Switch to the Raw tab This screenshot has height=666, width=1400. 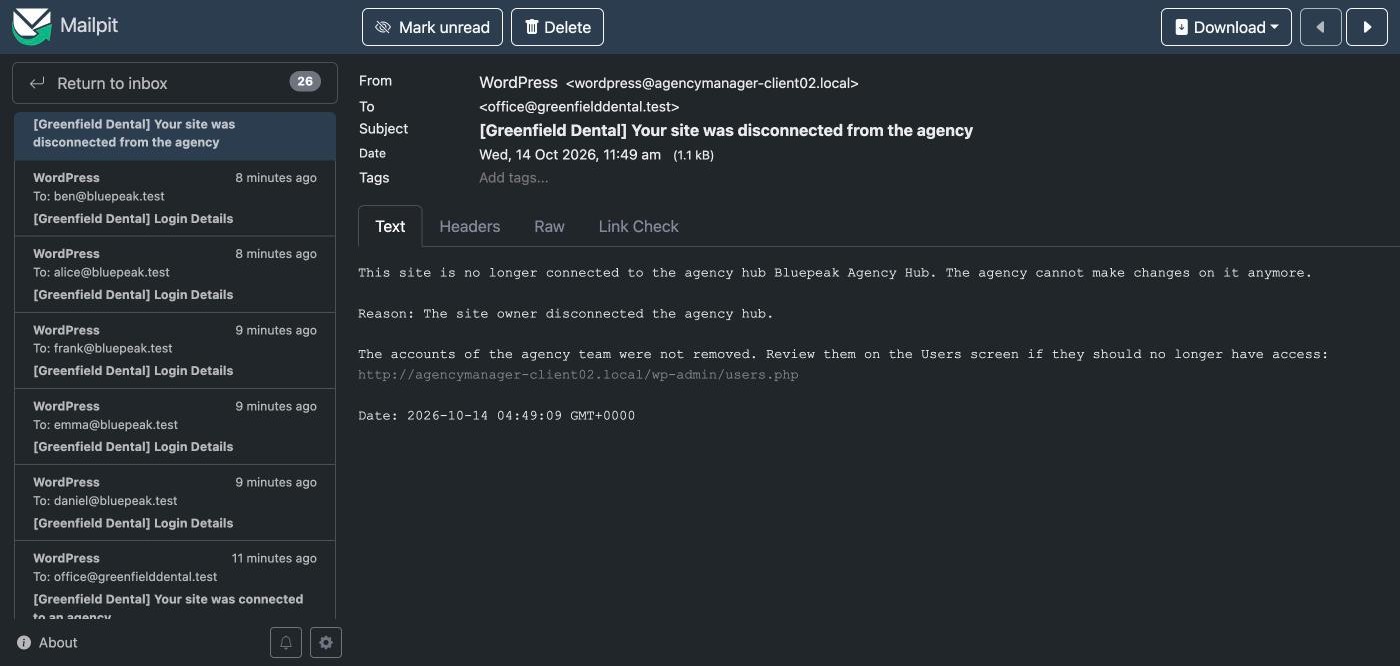(x=549, y=226)
